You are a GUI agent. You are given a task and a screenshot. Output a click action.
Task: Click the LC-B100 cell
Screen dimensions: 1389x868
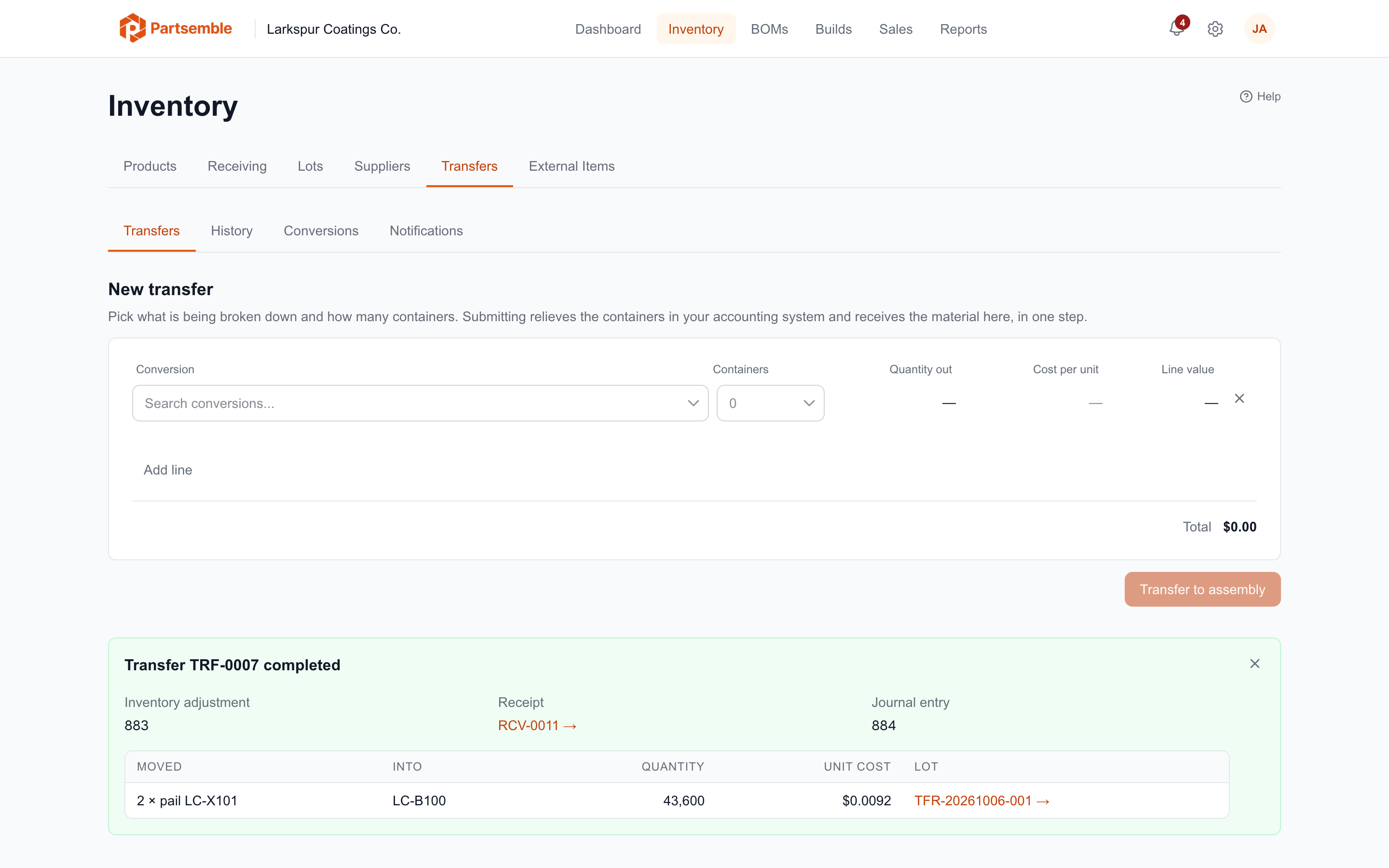coord(419,800)
